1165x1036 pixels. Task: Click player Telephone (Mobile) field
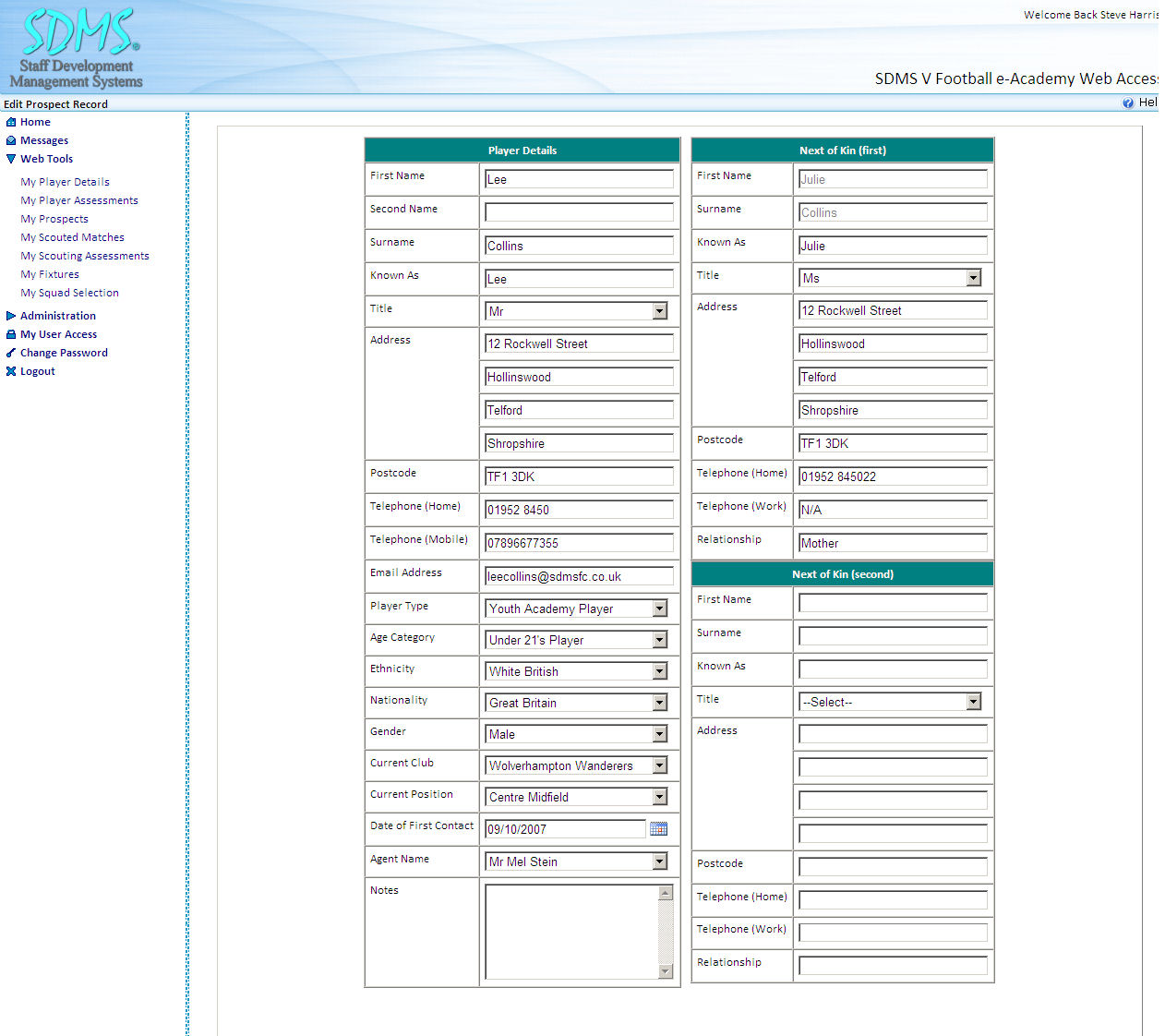click(x=580, y=543)
